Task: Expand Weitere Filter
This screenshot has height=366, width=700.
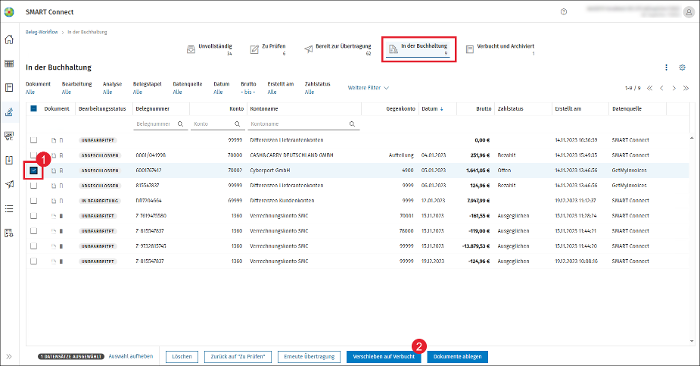Action: coord(368,88)
